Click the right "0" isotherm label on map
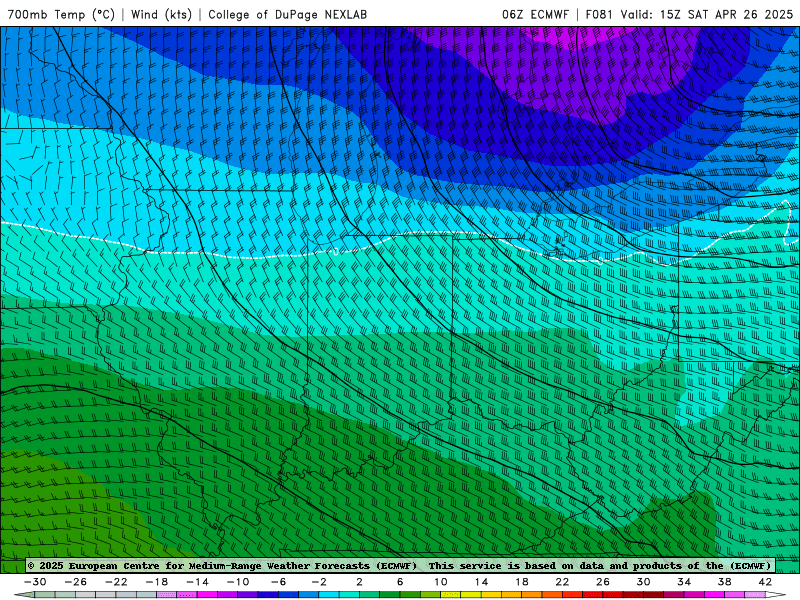The image size is (800, 600). [601, 261]
